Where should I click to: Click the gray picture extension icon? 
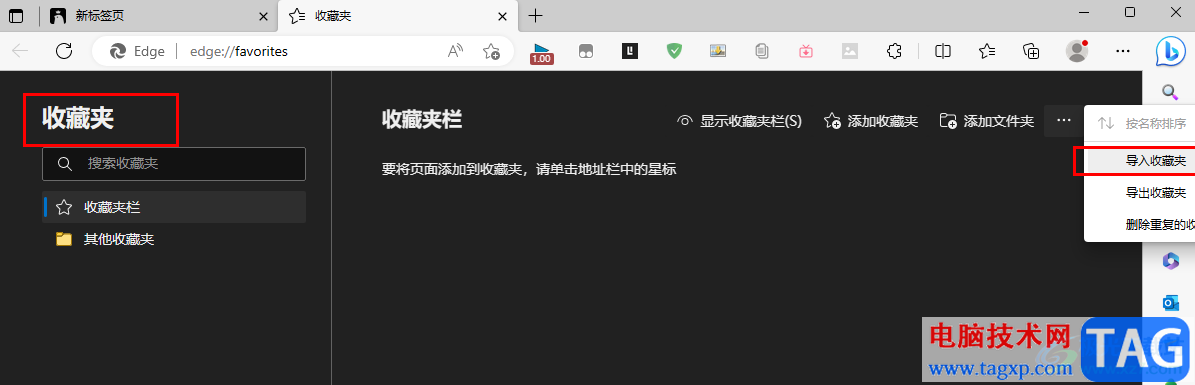850,51
